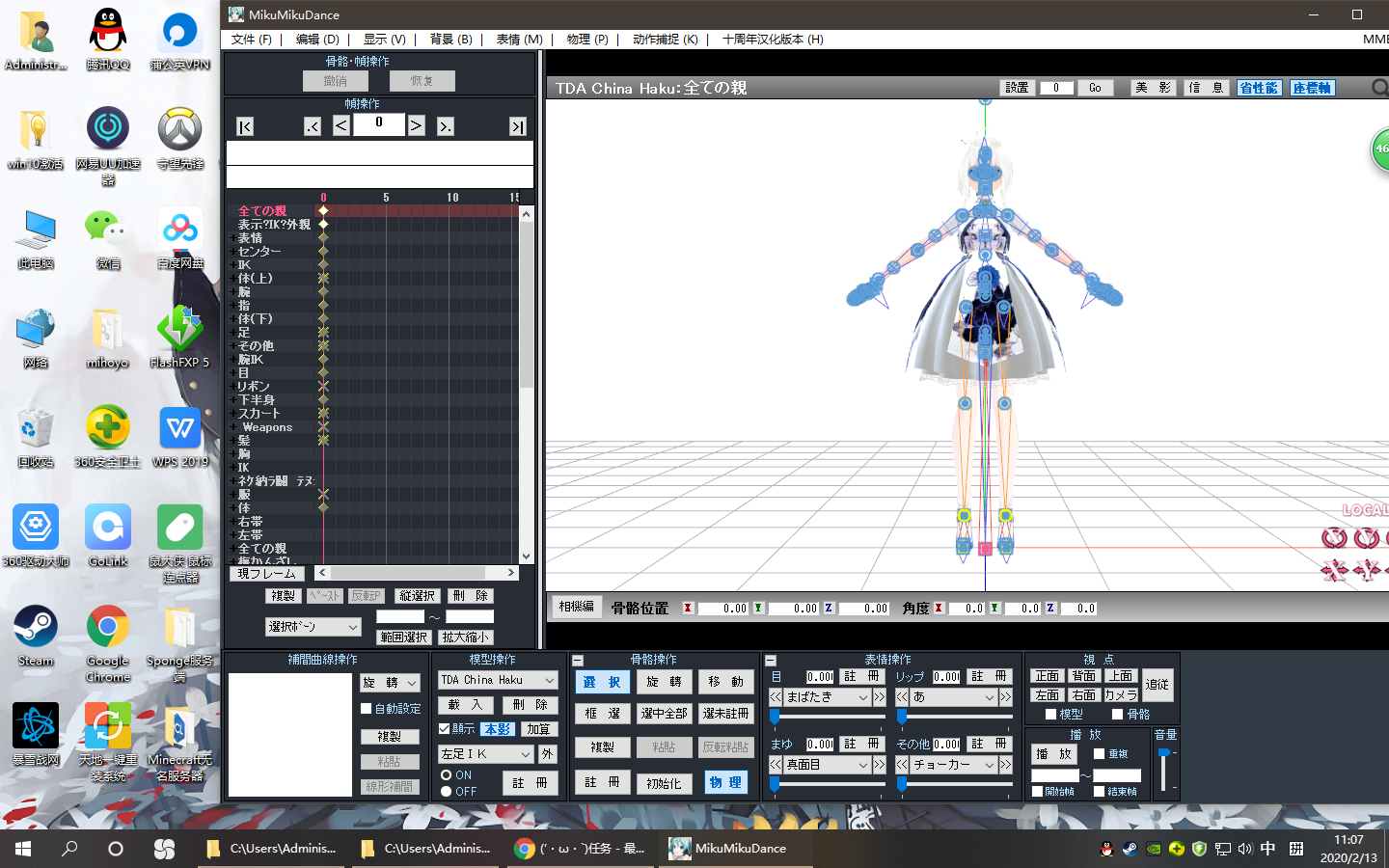Image resolution: width=1389 pixels, height=868 pixels.
Task: Click the 載入 model load button
Action: tap(466, 705)
